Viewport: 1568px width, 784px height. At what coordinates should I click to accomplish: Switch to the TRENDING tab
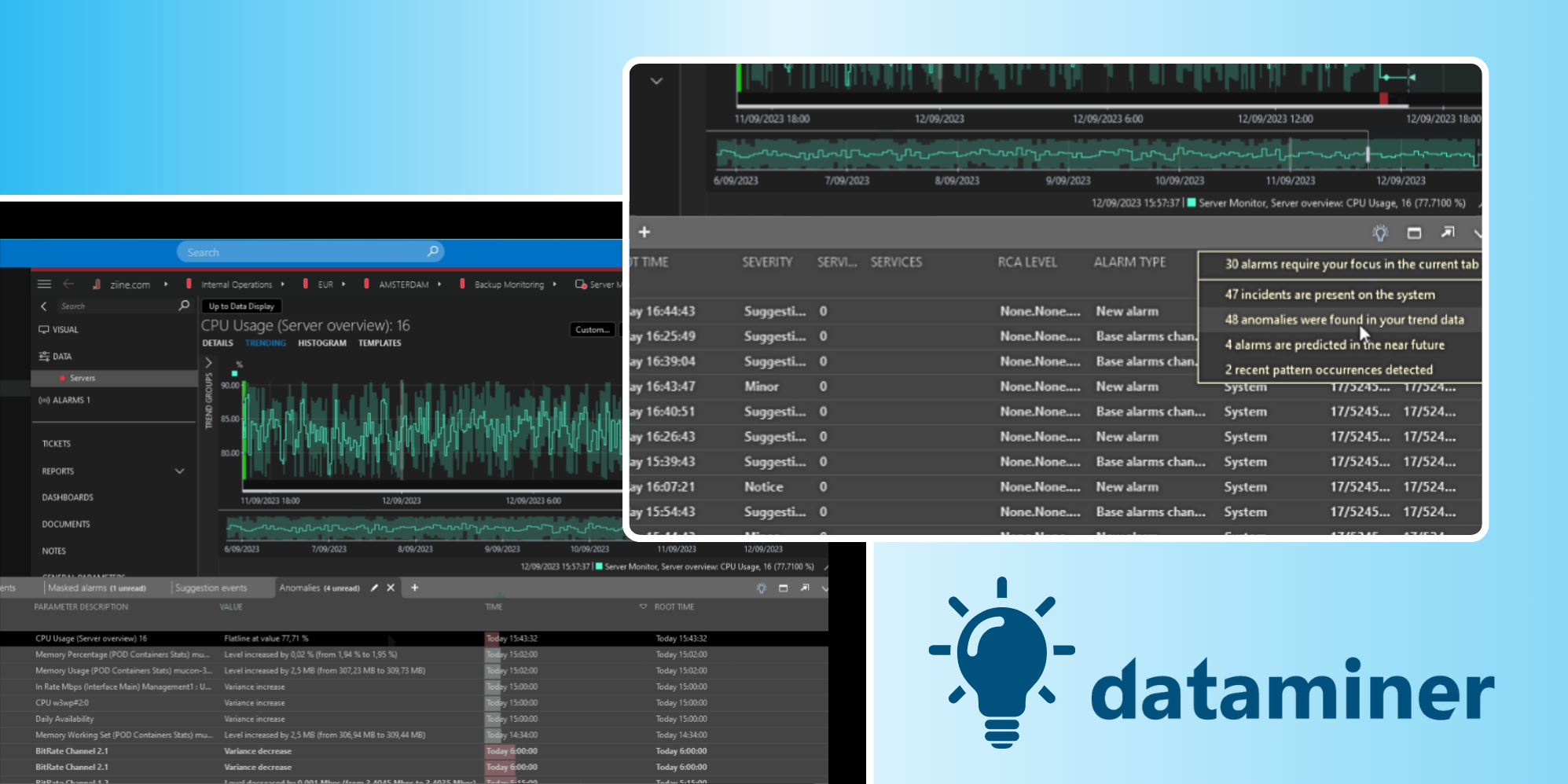coord(266,343)
